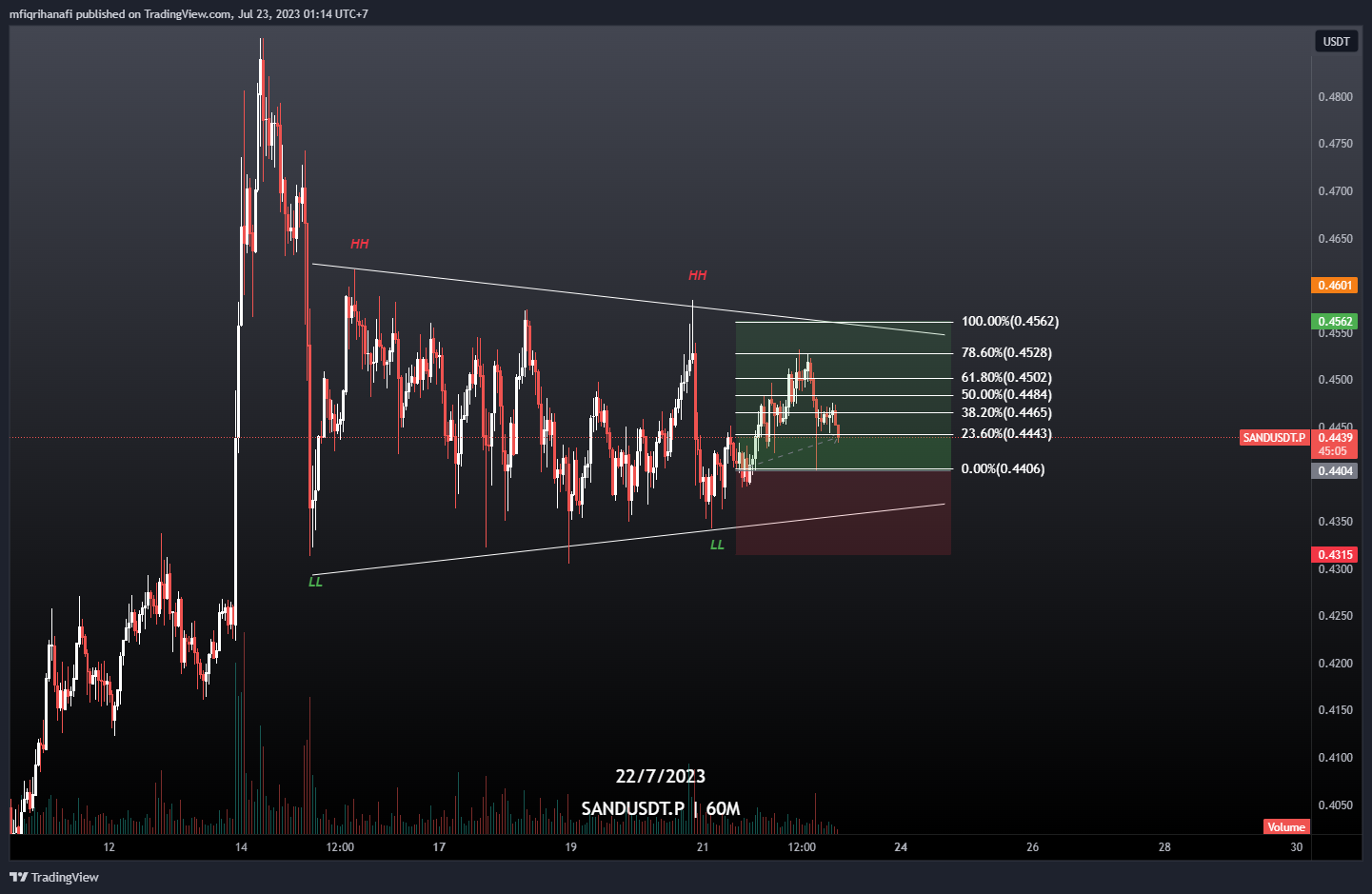The width and height of the screenshot is (1372, 894).
Task: Click the 0.4050 price axis label
Action: coord(1335,805)
